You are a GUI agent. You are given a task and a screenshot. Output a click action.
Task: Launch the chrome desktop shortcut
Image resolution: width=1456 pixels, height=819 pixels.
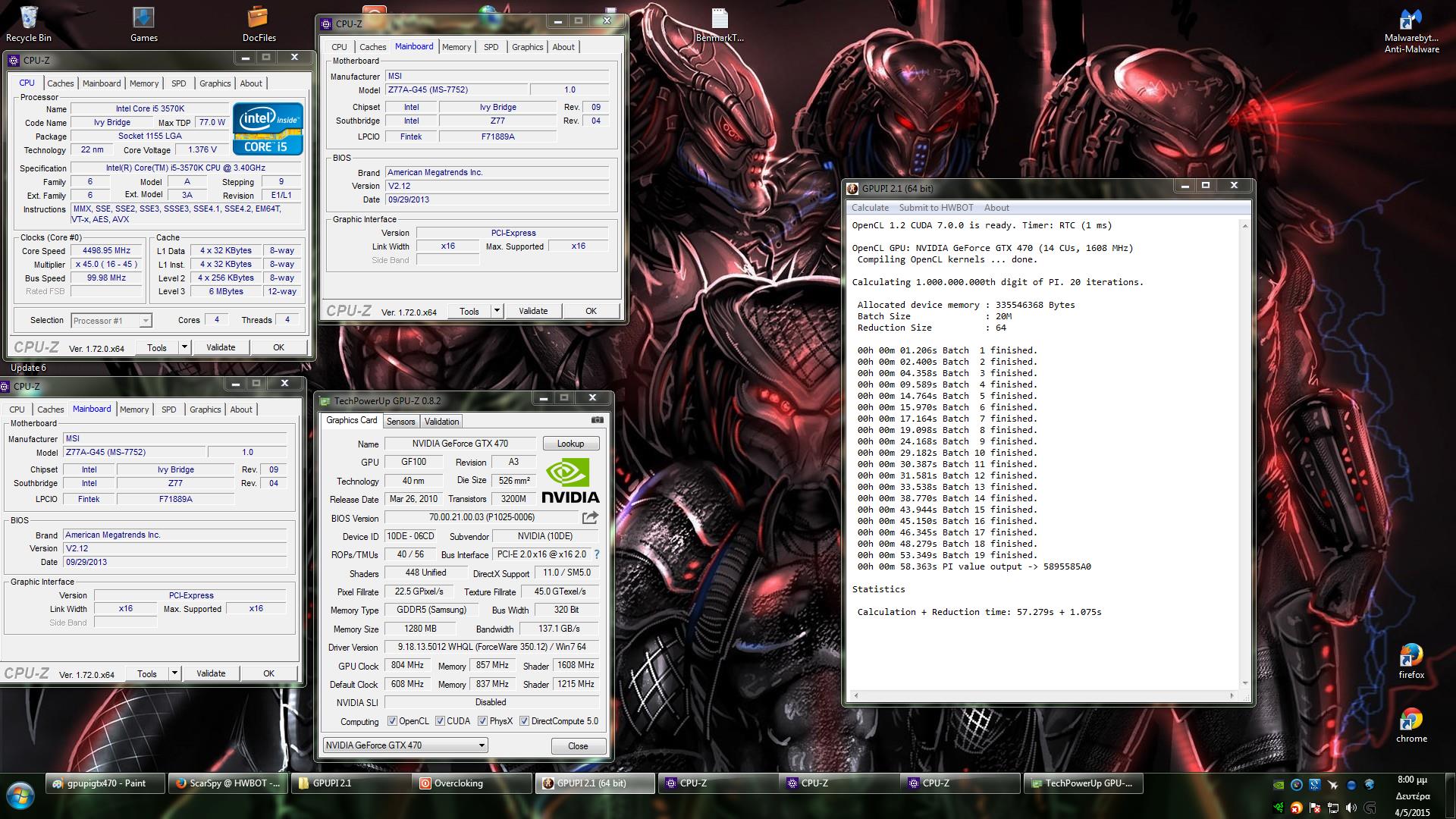point(1411,725)
